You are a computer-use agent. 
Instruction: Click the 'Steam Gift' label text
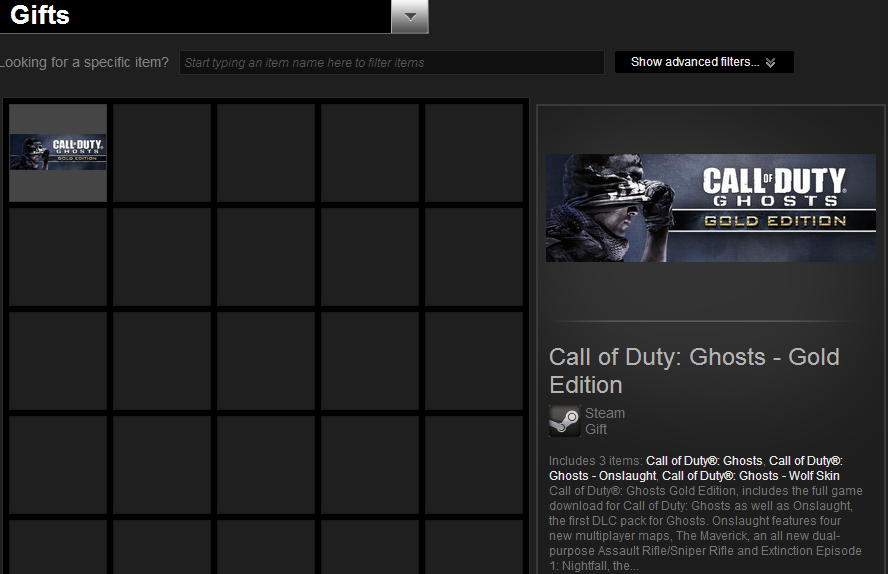(605, 421)
